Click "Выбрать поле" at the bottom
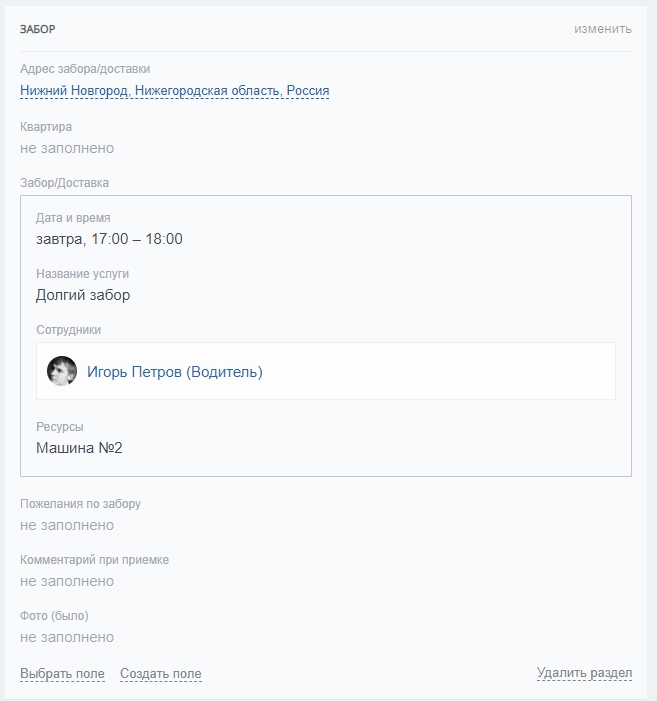This screenshot has height=701, width=657. pos(62,674)
